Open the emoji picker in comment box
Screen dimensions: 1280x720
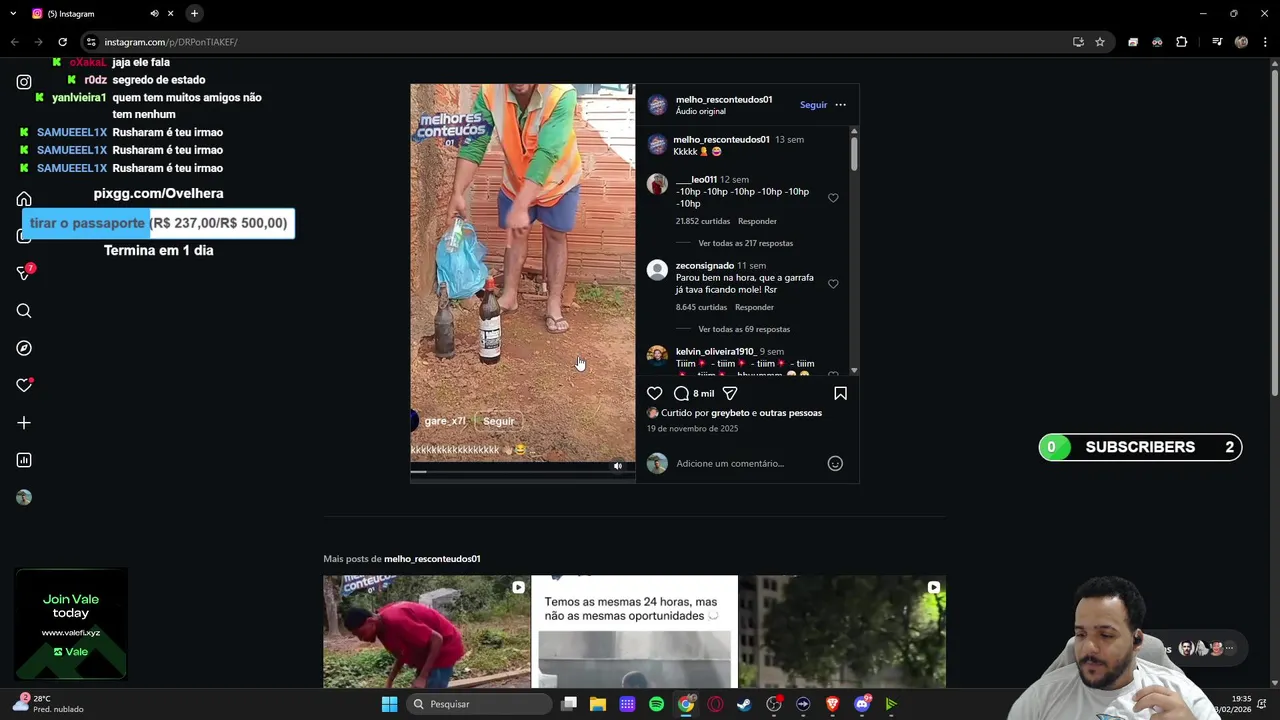(x=835, y=463)
